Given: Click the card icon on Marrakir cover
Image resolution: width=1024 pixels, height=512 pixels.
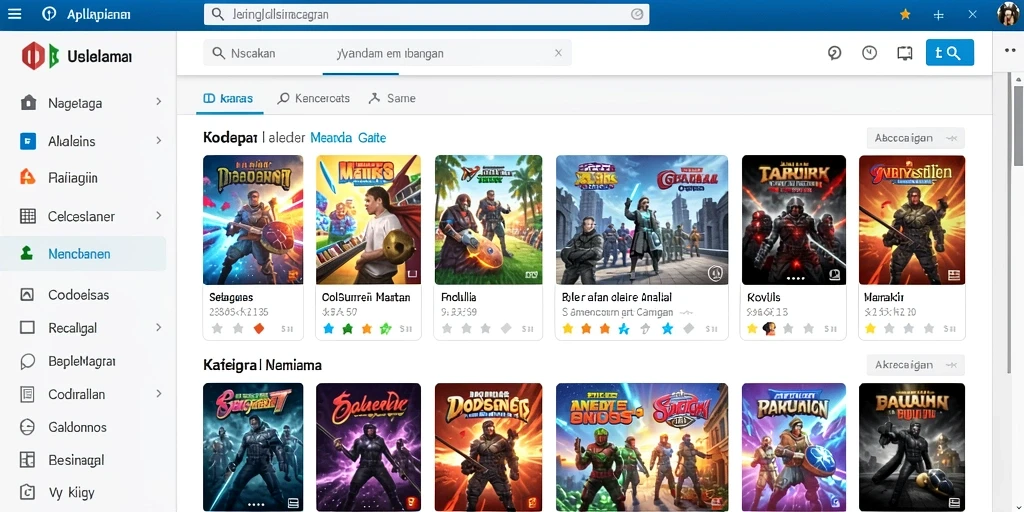Looking at the screenshot, I should [954, 275].
